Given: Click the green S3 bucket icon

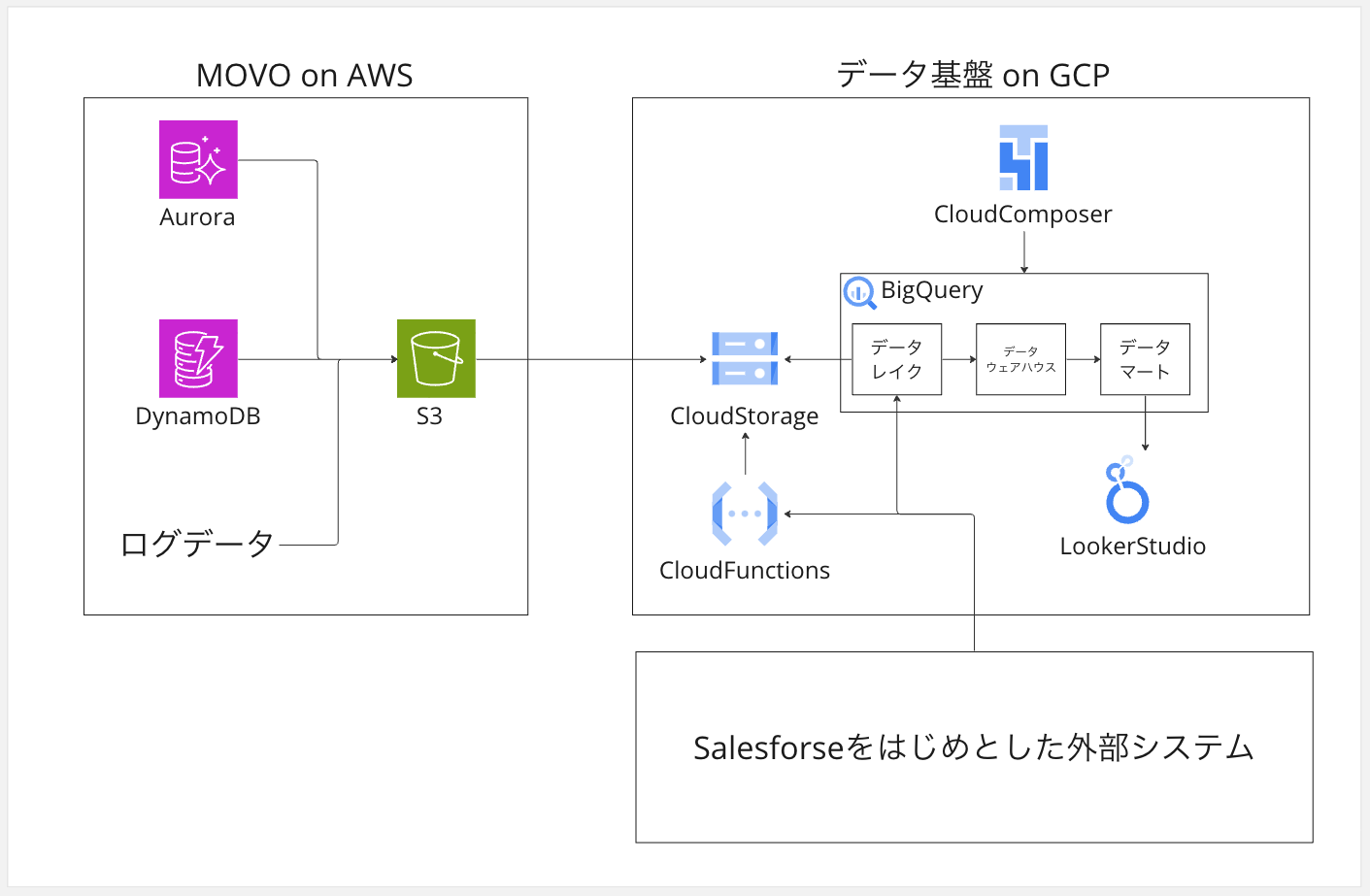Looking at the screenshot, I should click(x=436, y=358).
